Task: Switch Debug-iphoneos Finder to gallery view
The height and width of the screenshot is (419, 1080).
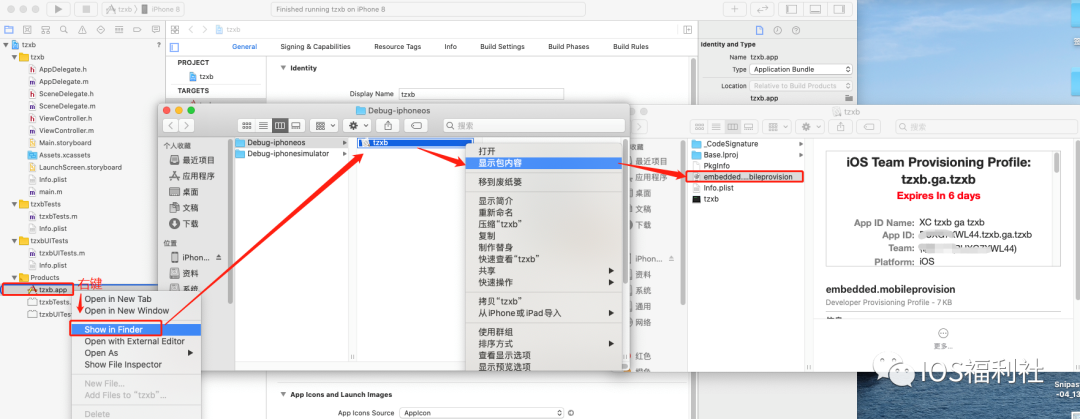Action: pyautogui.click(x=295, y=125)
